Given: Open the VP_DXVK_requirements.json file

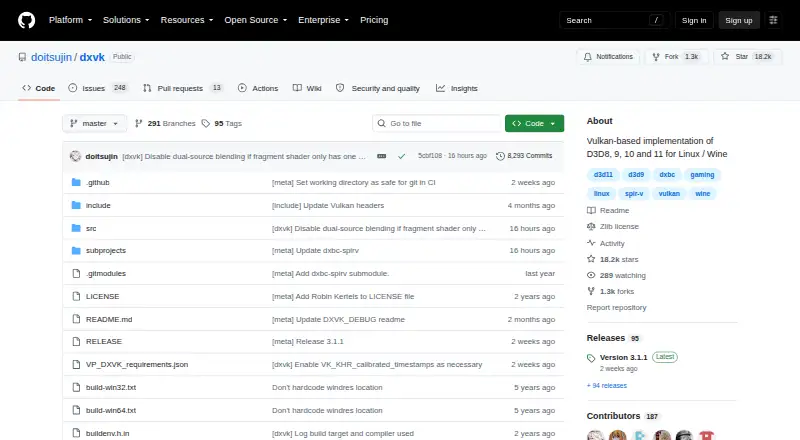Looking at the screenshot, I should click(x=137, y=364).
